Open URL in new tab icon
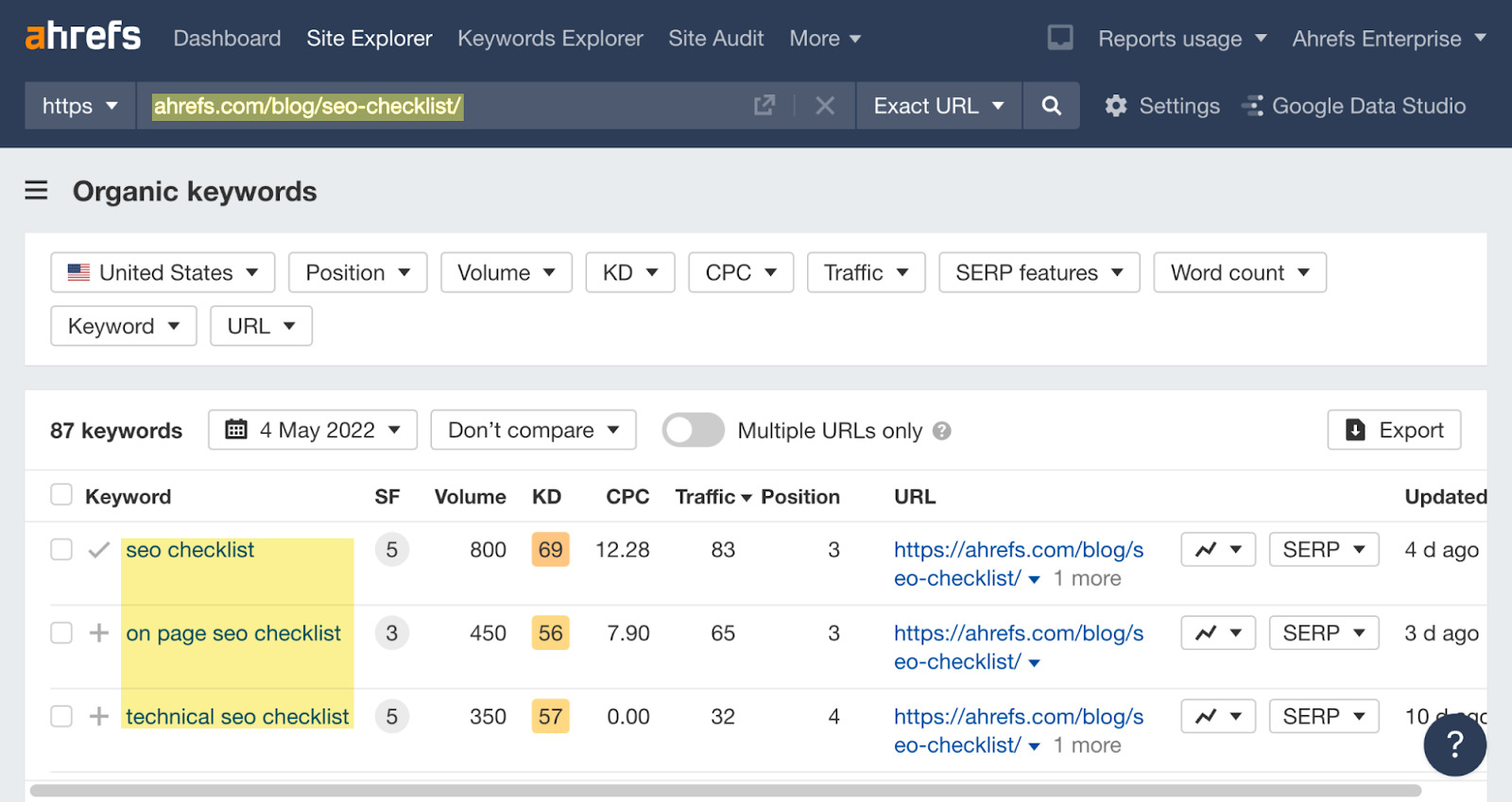1512x802 pixels. [765, 106]
